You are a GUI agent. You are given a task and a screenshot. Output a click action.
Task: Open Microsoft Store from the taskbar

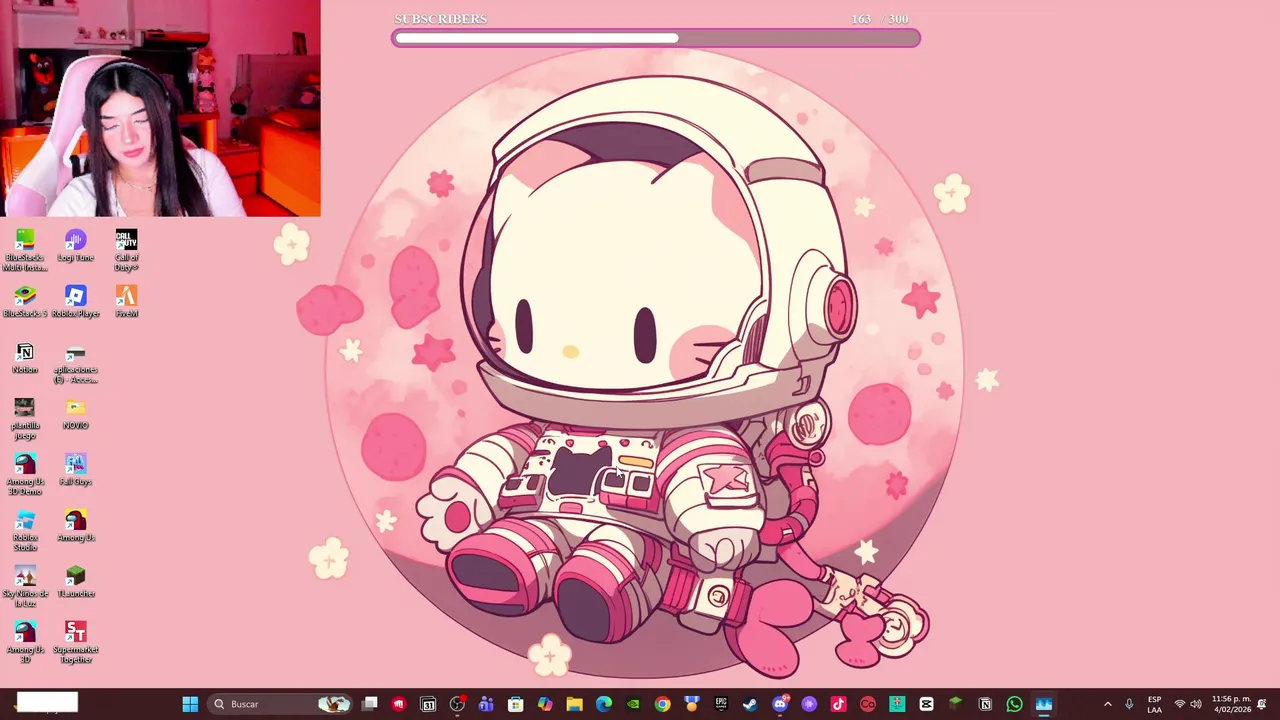coord(515,704)
